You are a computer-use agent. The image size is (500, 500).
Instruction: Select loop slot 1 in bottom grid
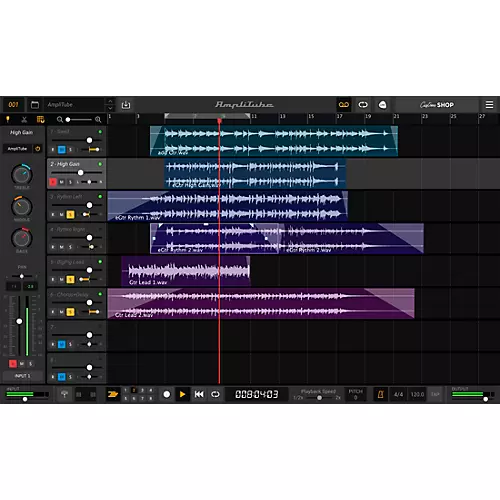point(125,390)
